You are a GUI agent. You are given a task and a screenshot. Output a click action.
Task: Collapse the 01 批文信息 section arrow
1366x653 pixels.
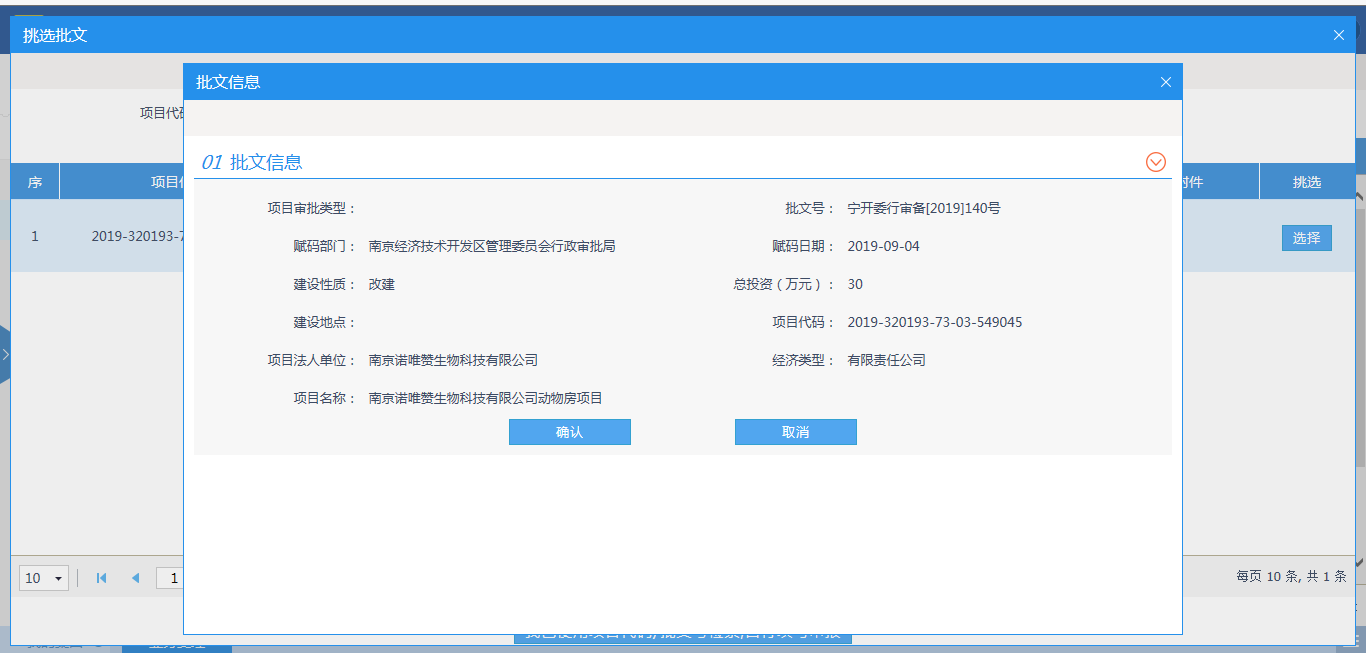(x=1156, y=162)
